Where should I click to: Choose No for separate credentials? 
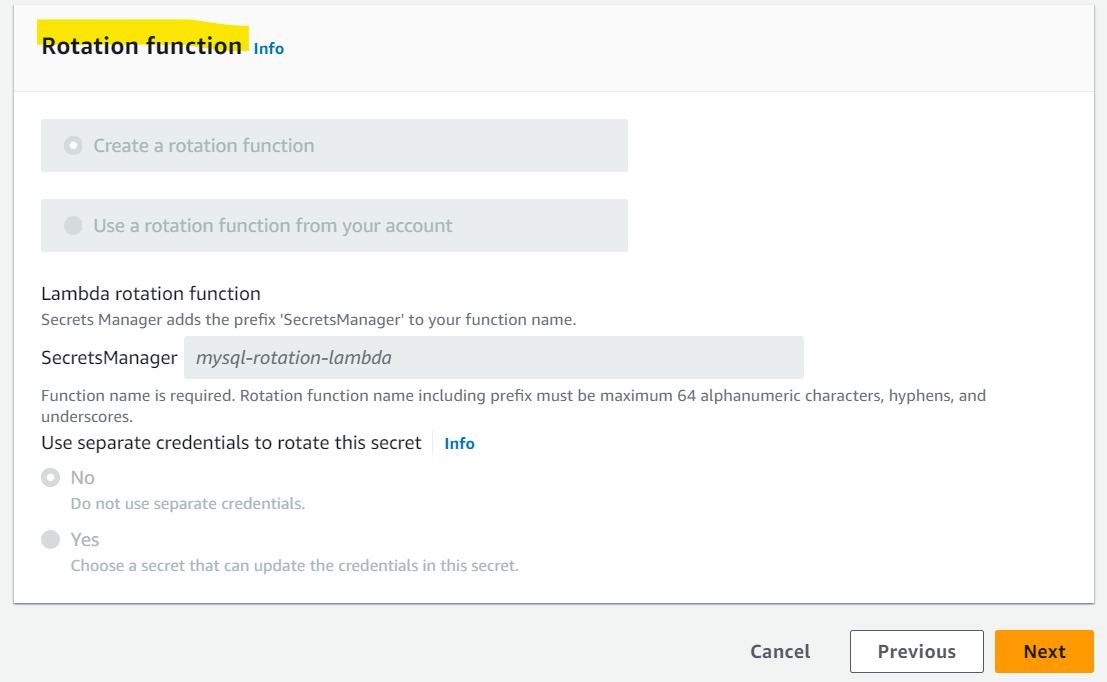coord(51,478)
